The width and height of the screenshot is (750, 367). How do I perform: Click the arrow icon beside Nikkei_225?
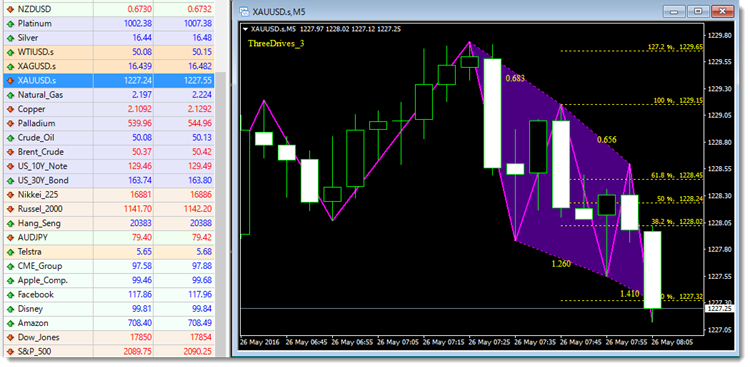(x=10, y=195)
